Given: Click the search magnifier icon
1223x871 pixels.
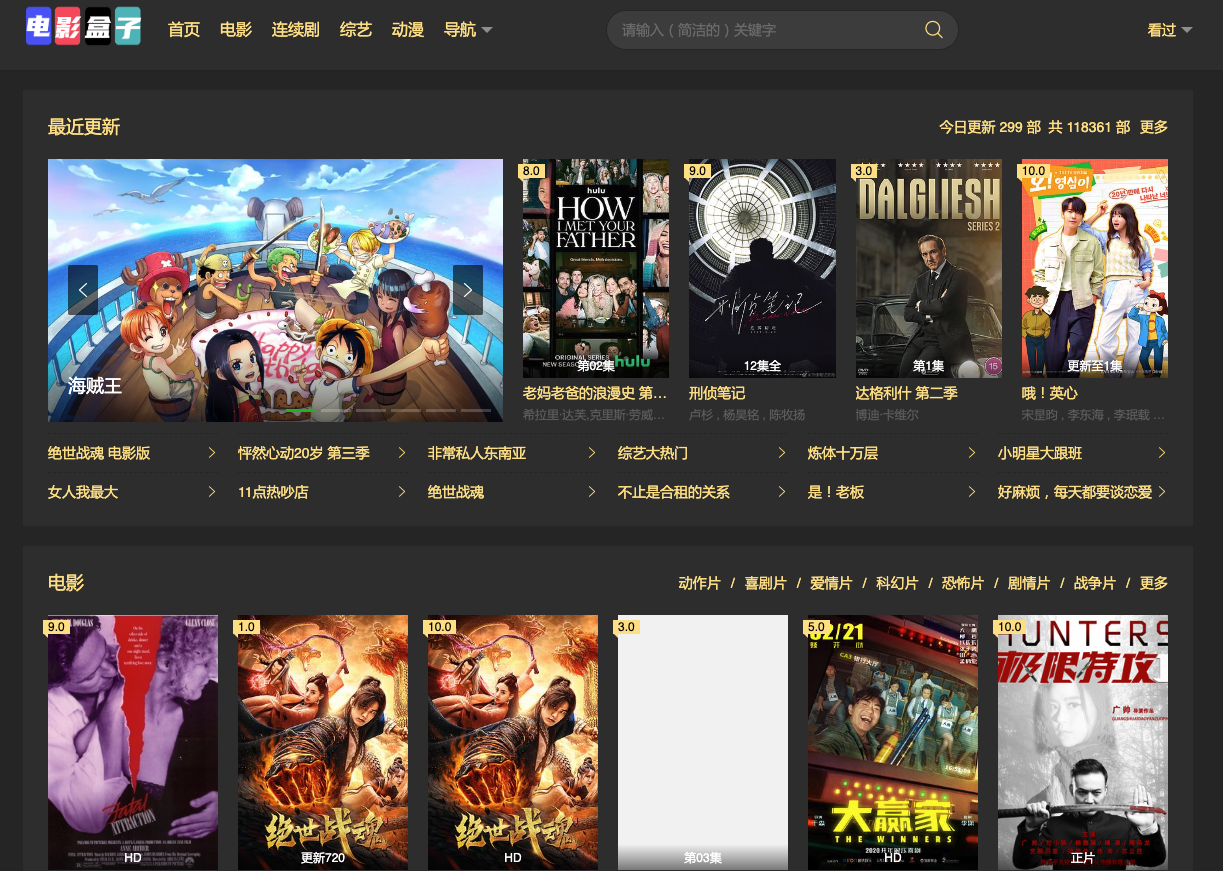Looking at the screenshot, I should coord(934,30).
